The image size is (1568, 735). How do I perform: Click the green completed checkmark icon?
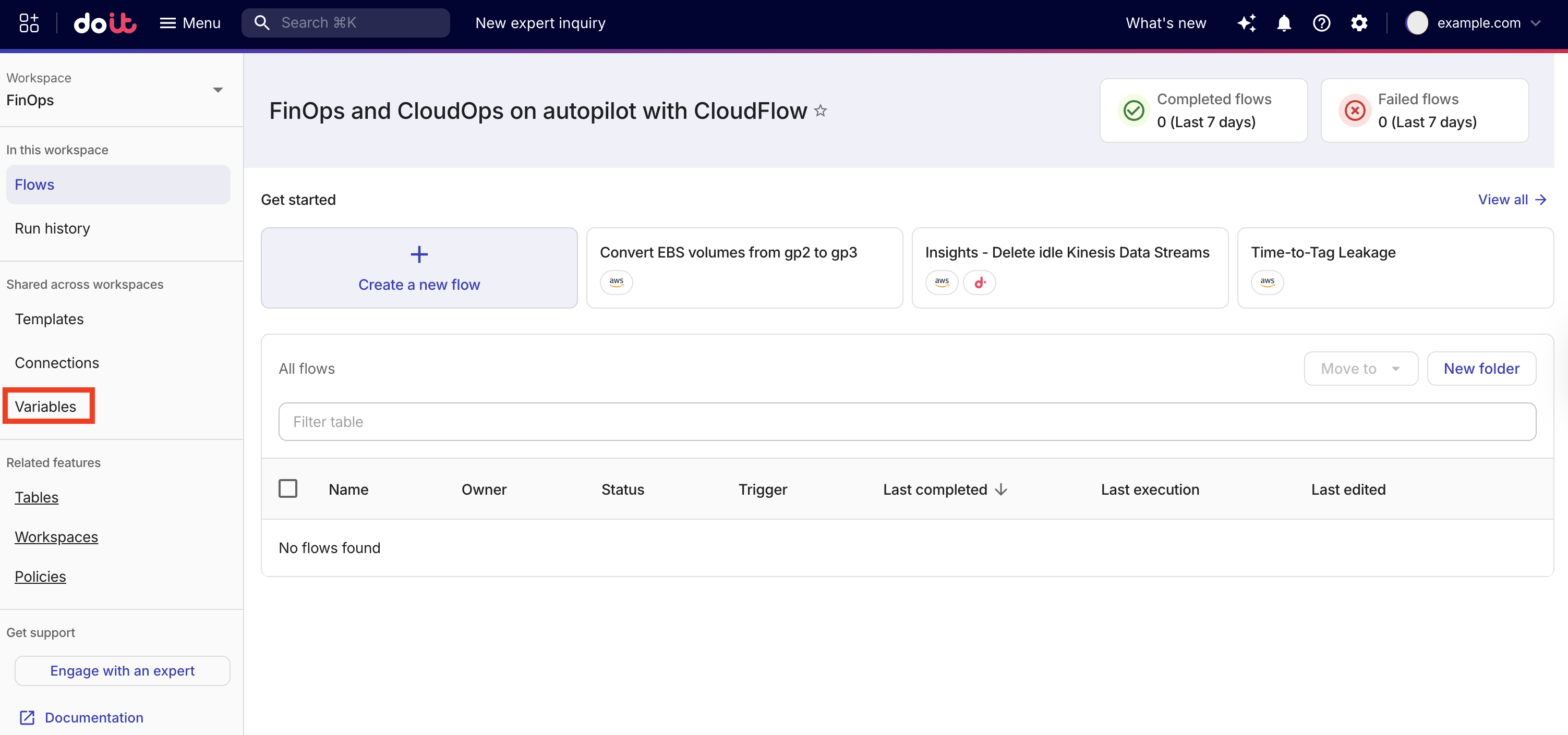[1133, 111]
